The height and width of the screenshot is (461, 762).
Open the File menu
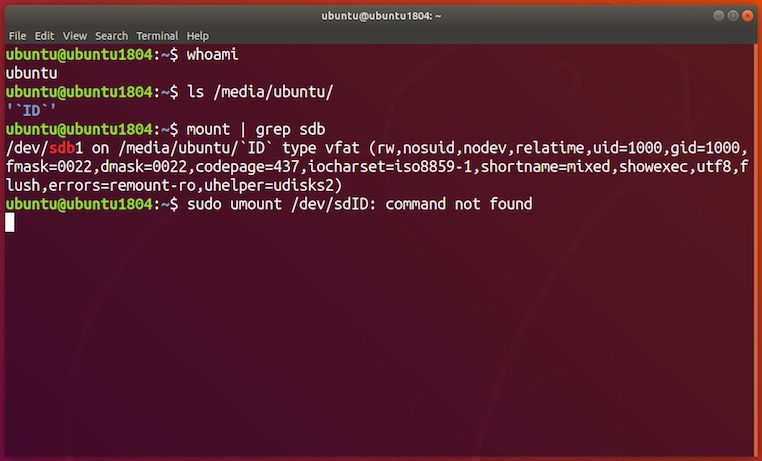pyautogui.click(x=17, y=36)
